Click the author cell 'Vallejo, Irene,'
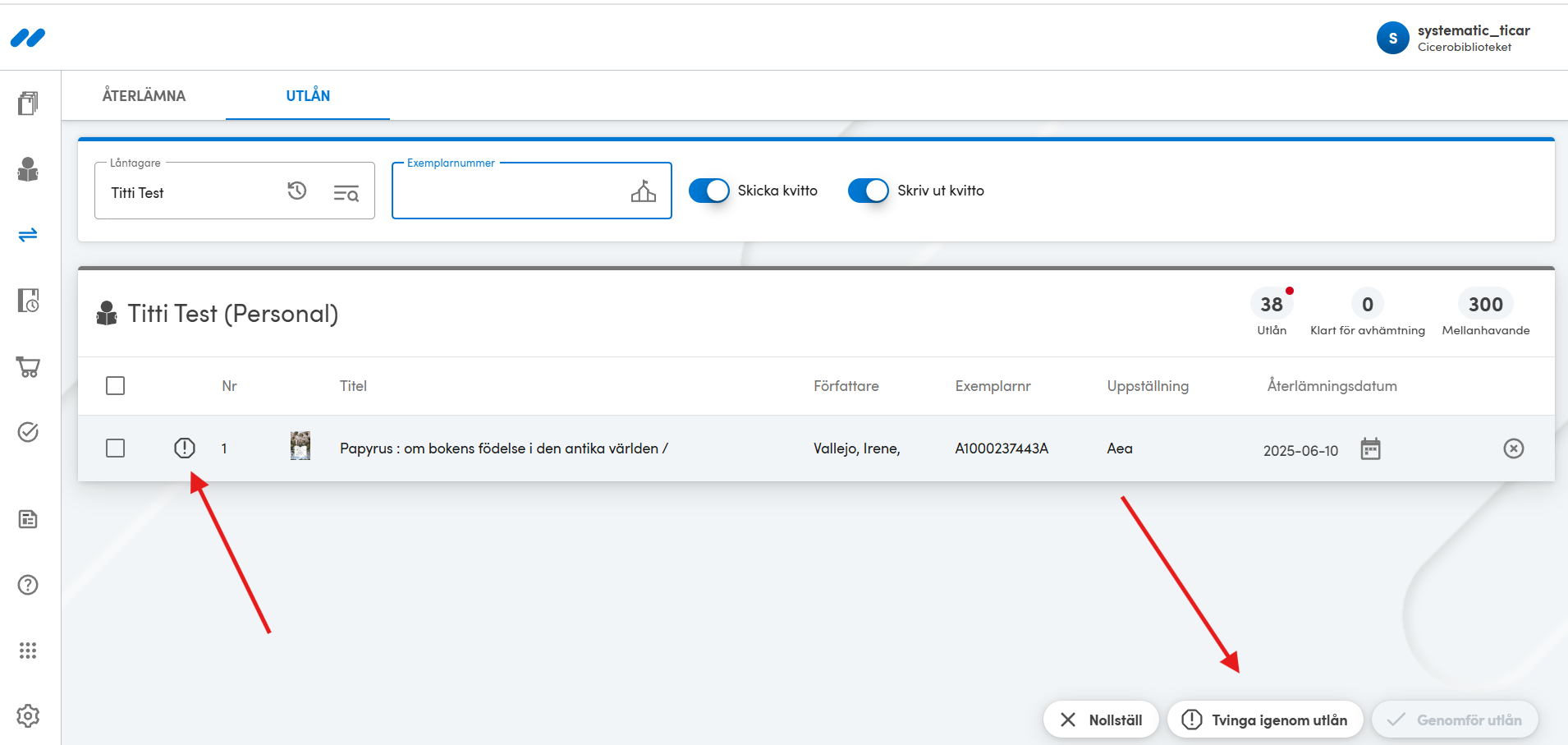 [x=856, y=448]
